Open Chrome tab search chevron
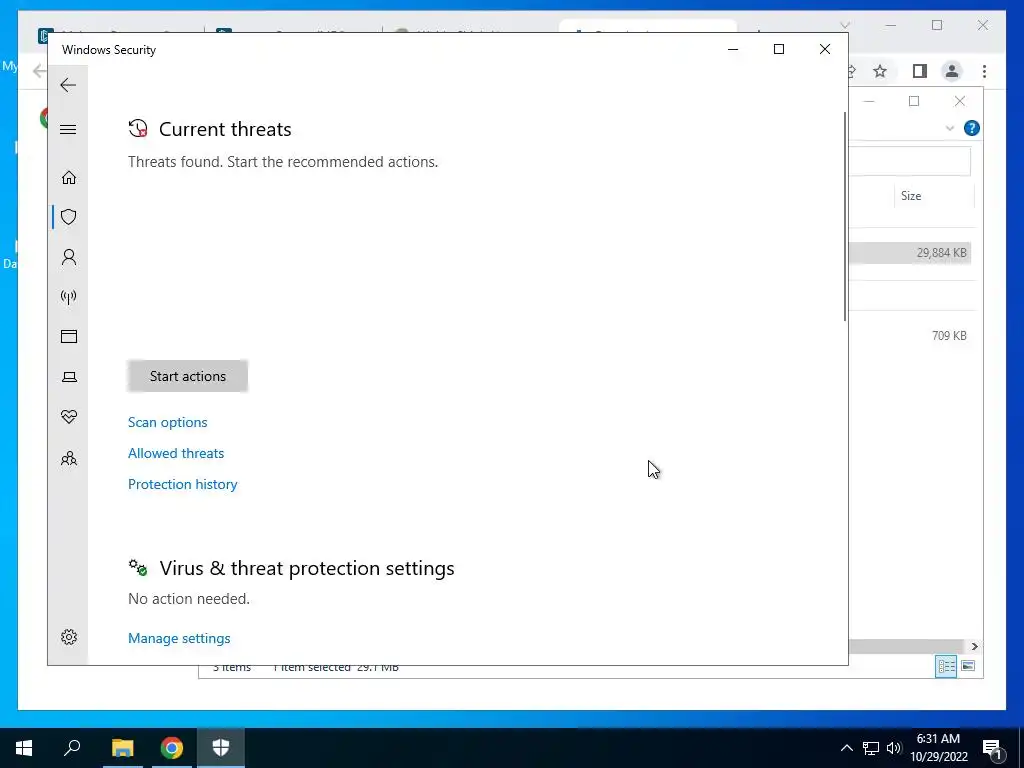Screen dimensions: 1024x768 coord(844,25)
